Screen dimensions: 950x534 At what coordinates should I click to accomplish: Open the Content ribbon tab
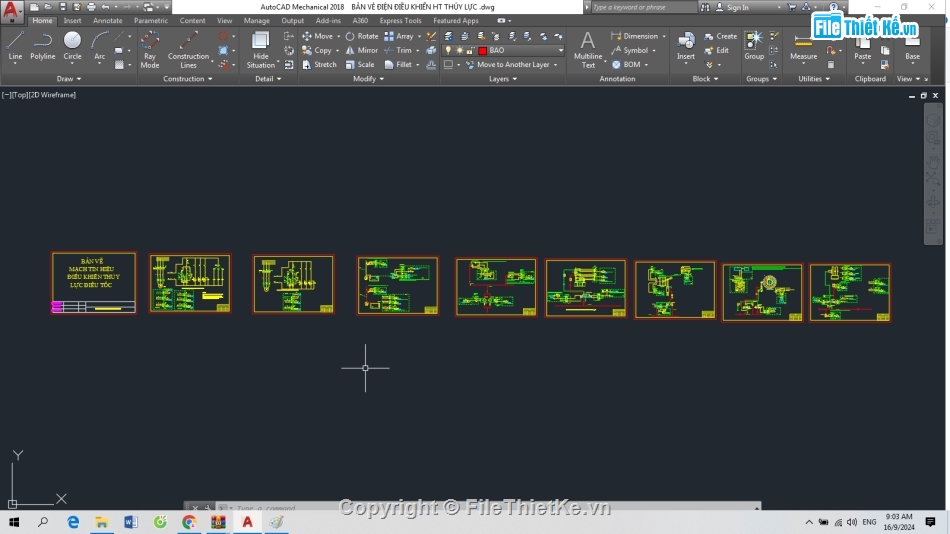click(192, 21)
